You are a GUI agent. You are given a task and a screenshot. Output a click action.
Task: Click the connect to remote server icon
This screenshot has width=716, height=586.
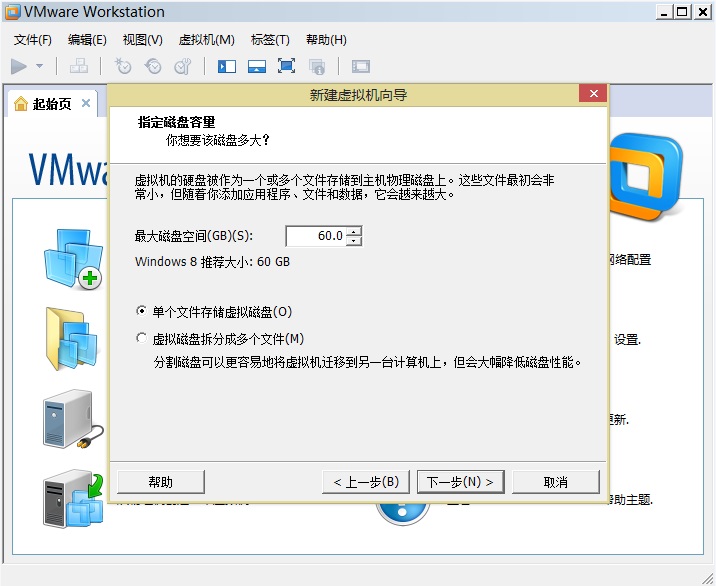pyautogui.click(x=73, y=419)
